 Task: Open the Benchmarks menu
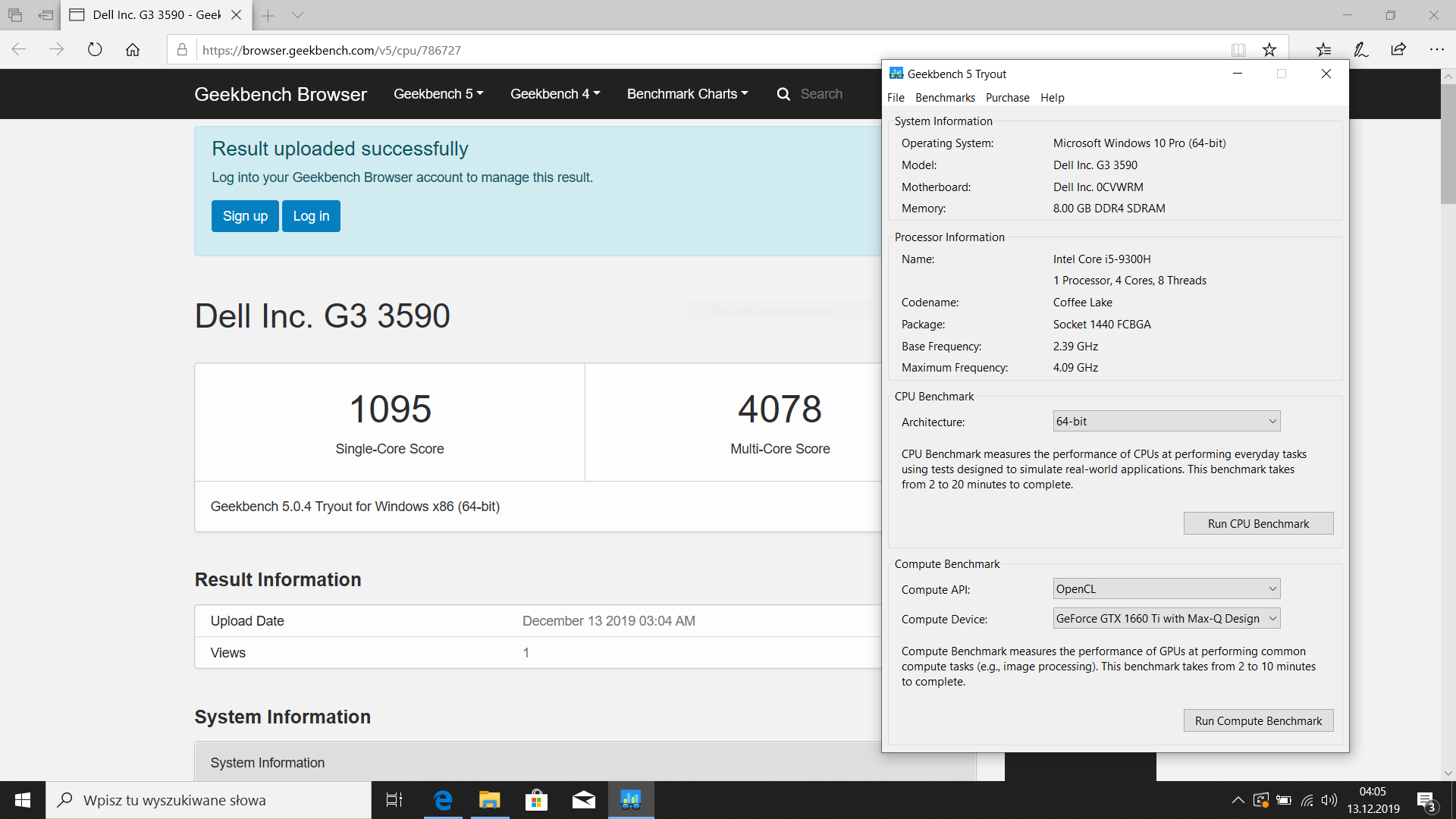(945, 98)
